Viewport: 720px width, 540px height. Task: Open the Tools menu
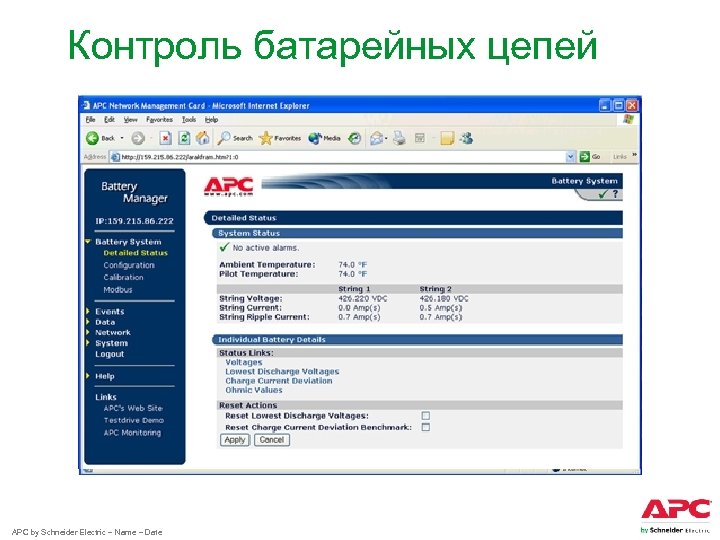coord(189,119)
